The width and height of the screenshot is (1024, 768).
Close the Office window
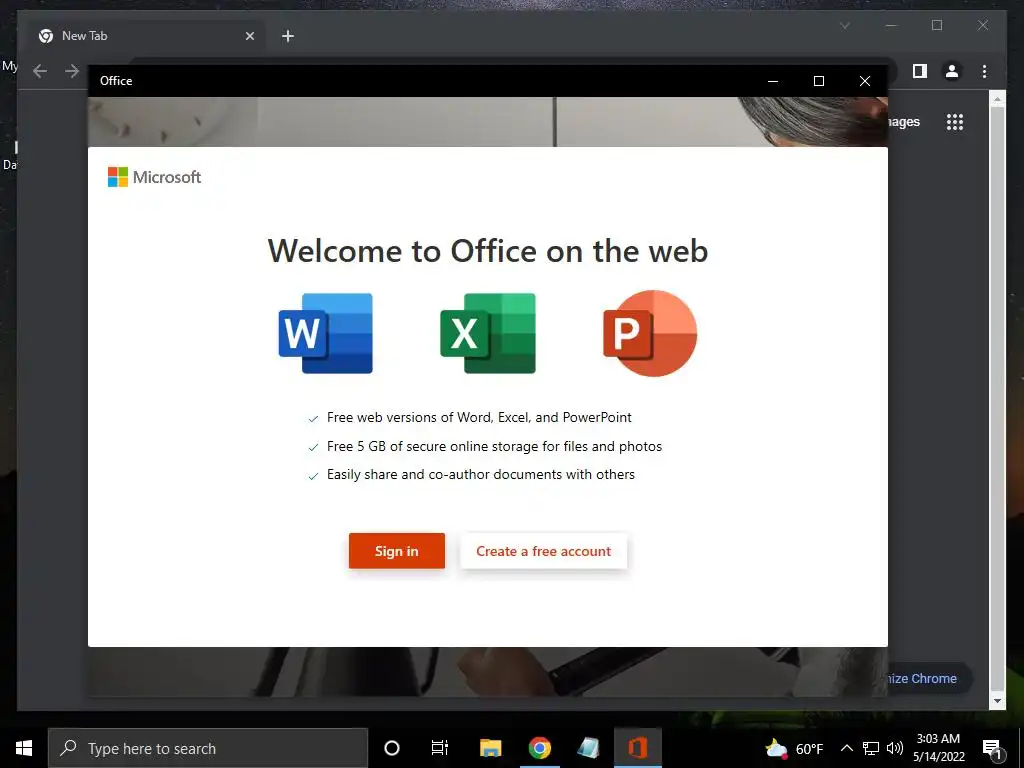click(865, 81)
